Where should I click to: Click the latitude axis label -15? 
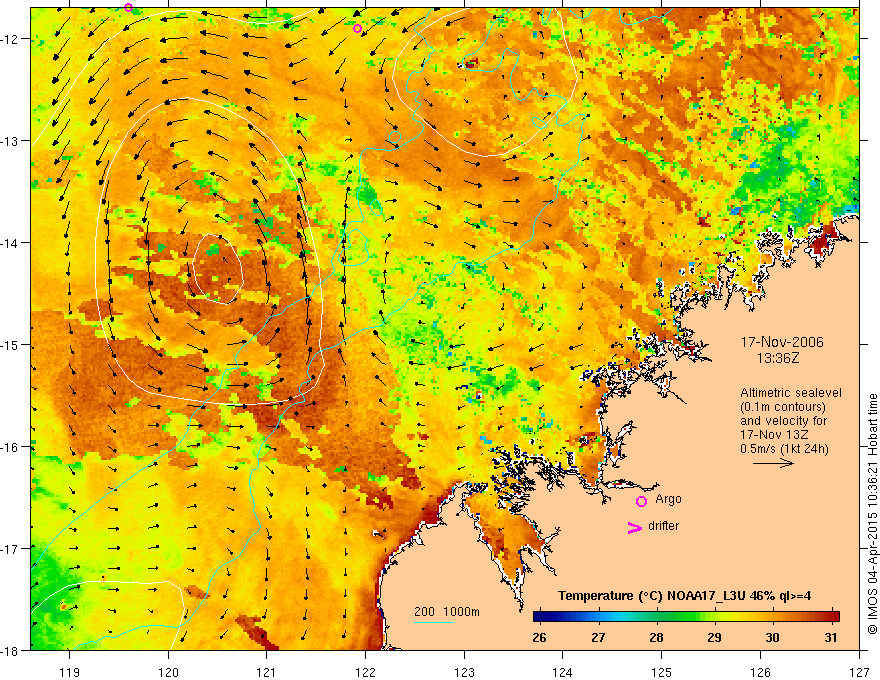[11, 344]
